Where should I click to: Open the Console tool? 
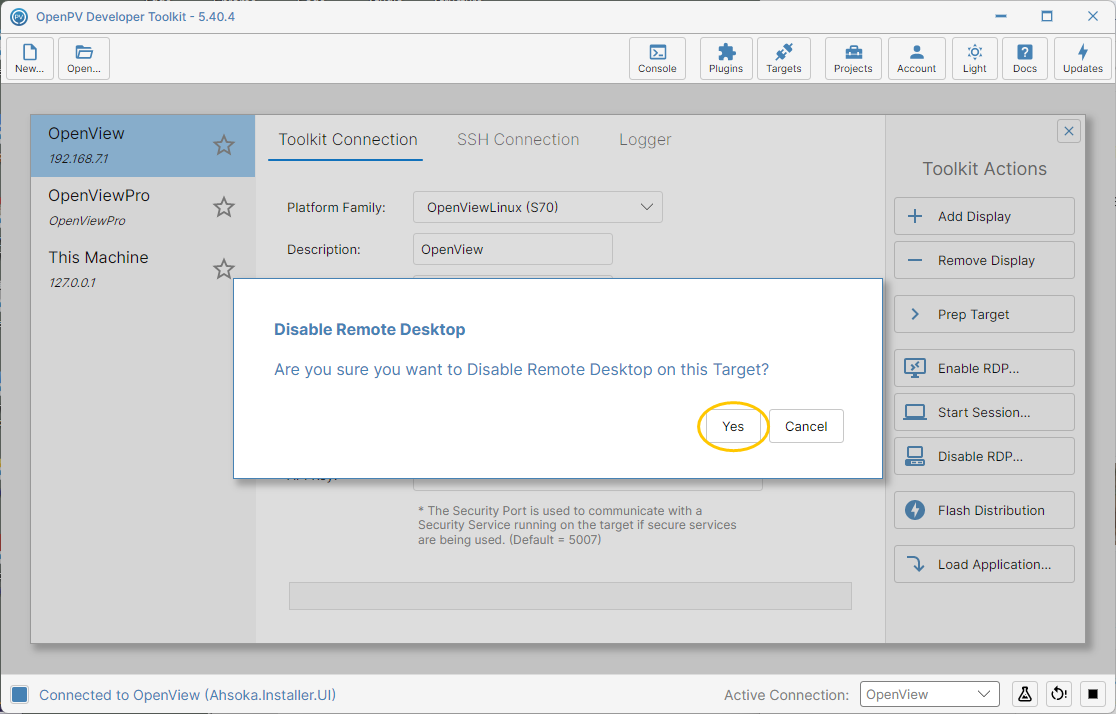(x=657, y=58)
